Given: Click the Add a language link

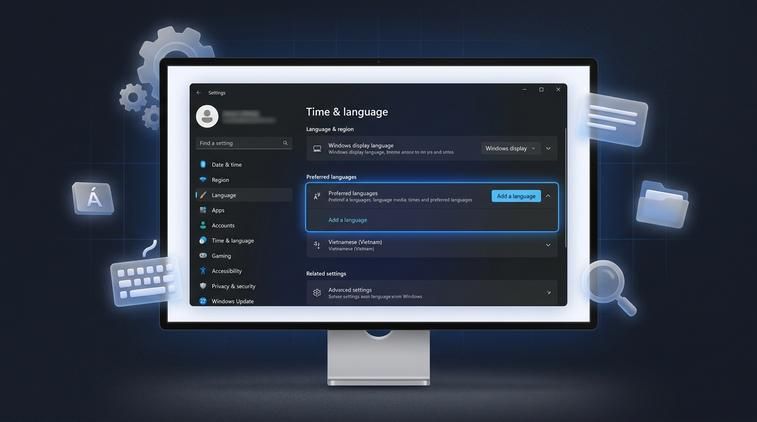Looking at the screenshot, I should coord(348,220).
